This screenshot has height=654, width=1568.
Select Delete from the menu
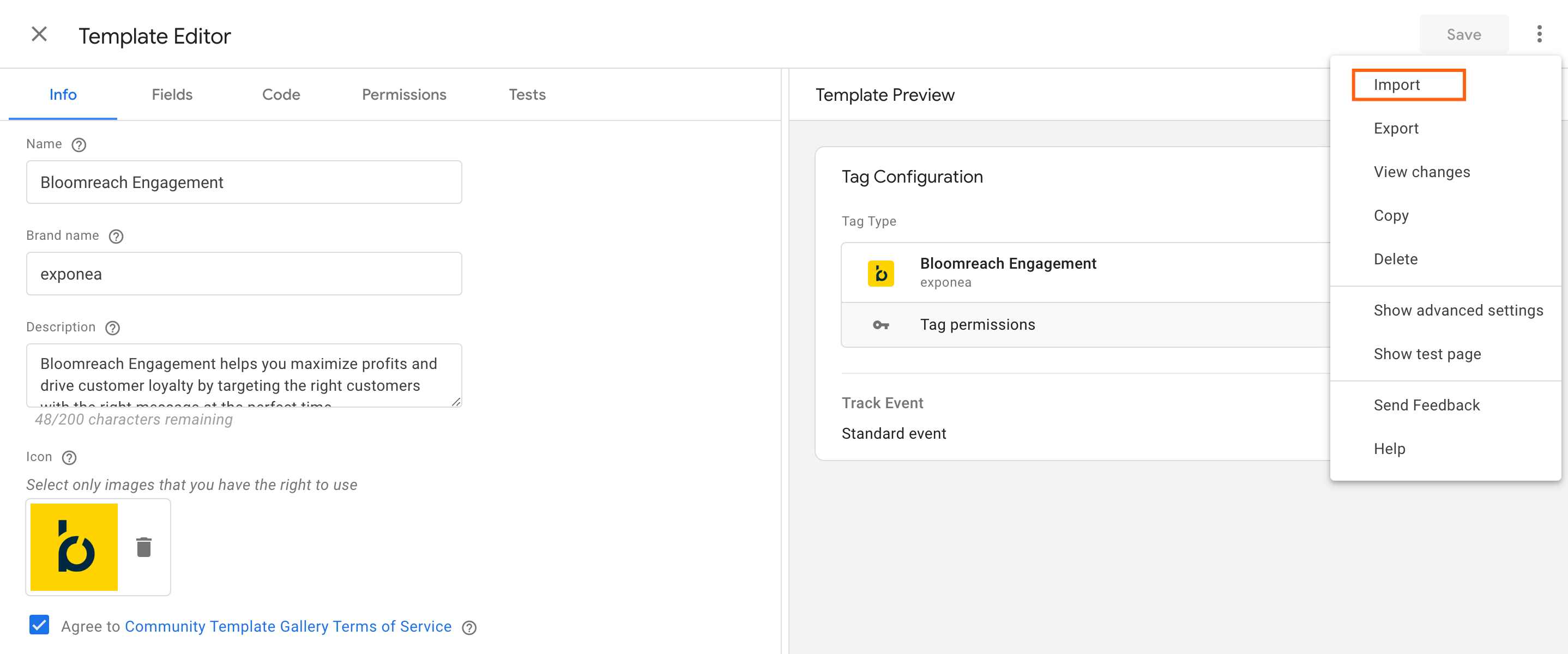[1445, 259]
